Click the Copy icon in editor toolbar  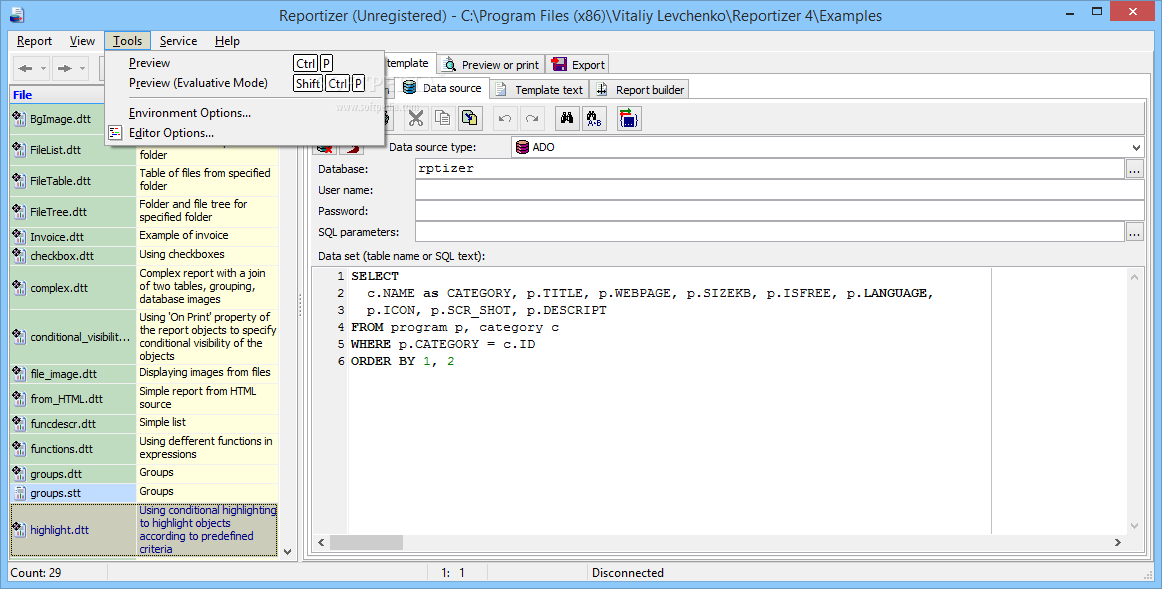[x=442, y=118]
